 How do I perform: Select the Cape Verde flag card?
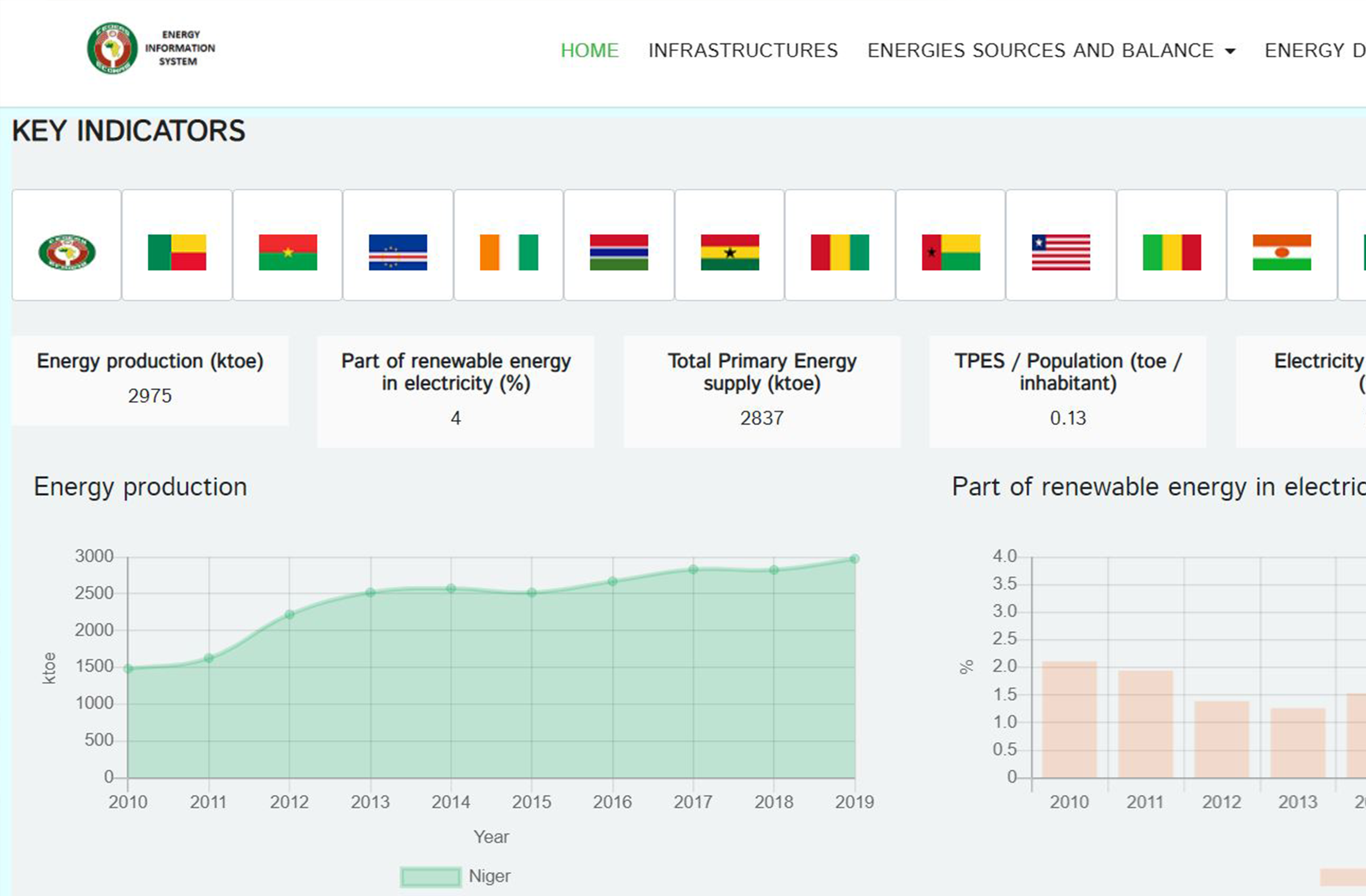398,245
